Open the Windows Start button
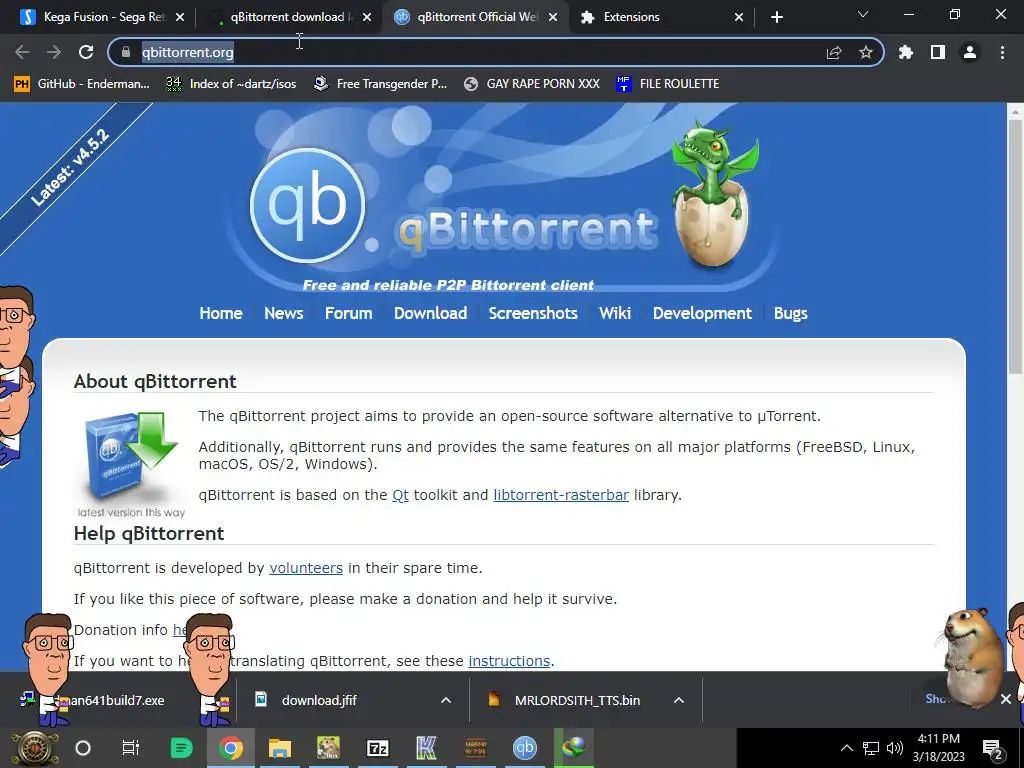Image resolution: width=1024 pixels, height=768 pixels. (33, 748)
